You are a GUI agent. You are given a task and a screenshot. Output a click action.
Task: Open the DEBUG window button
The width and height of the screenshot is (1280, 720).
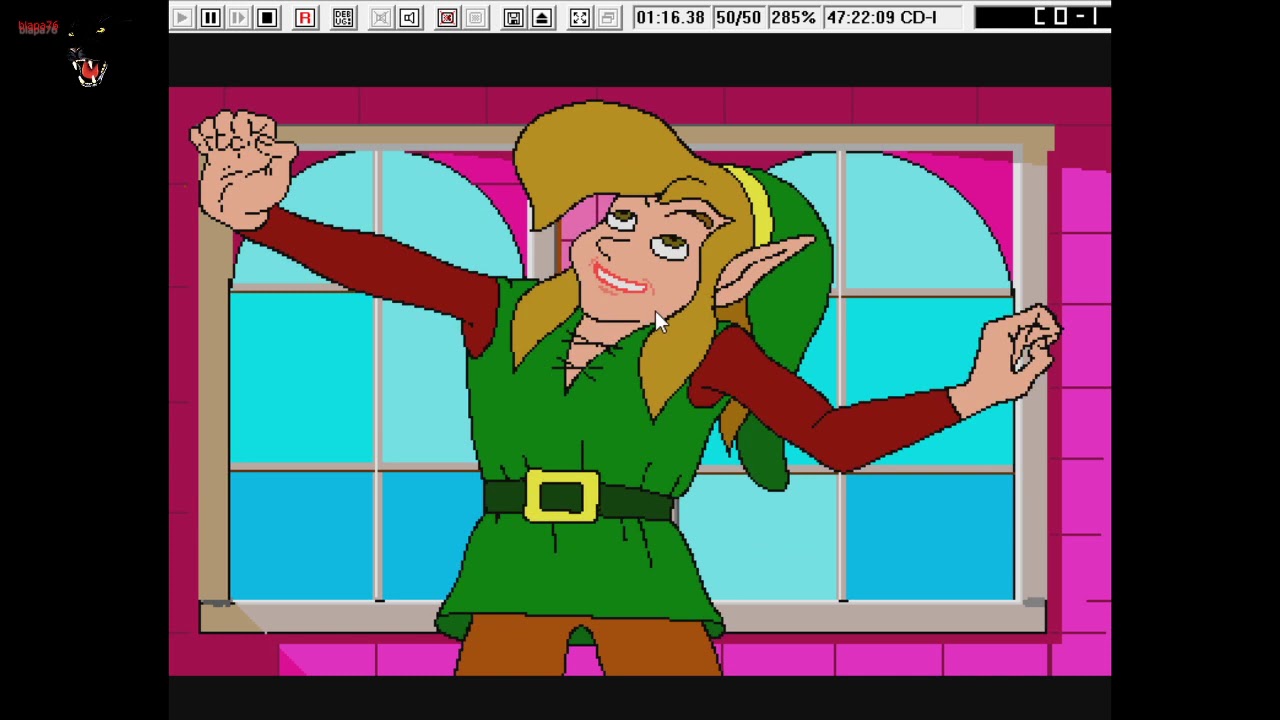coord(343,17)
